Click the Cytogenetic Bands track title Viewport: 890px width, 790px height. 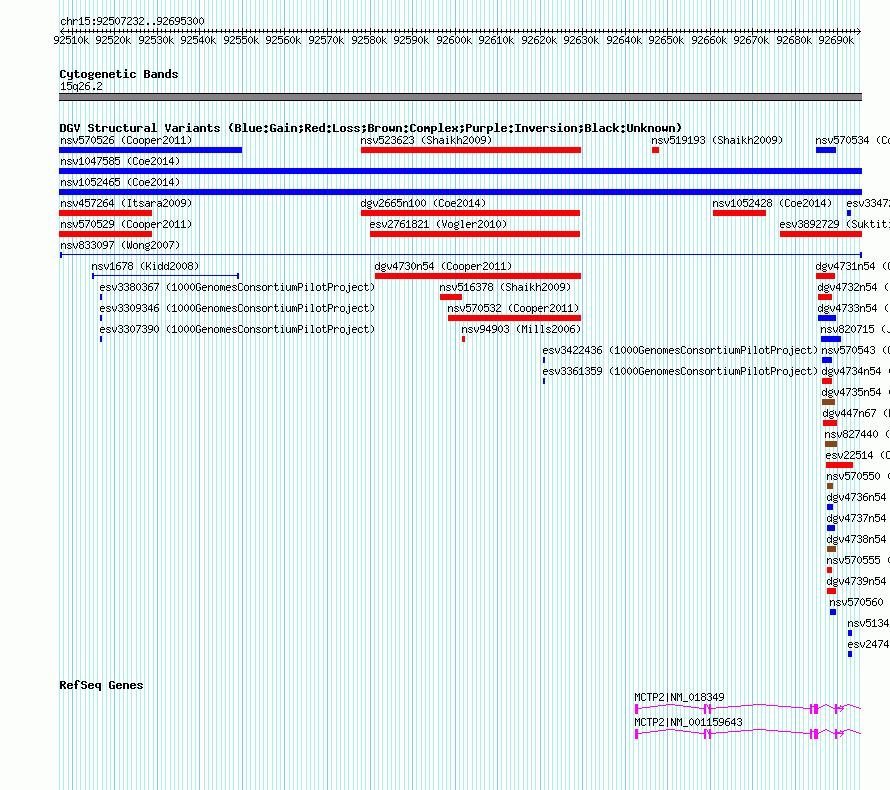click(119, 74)
